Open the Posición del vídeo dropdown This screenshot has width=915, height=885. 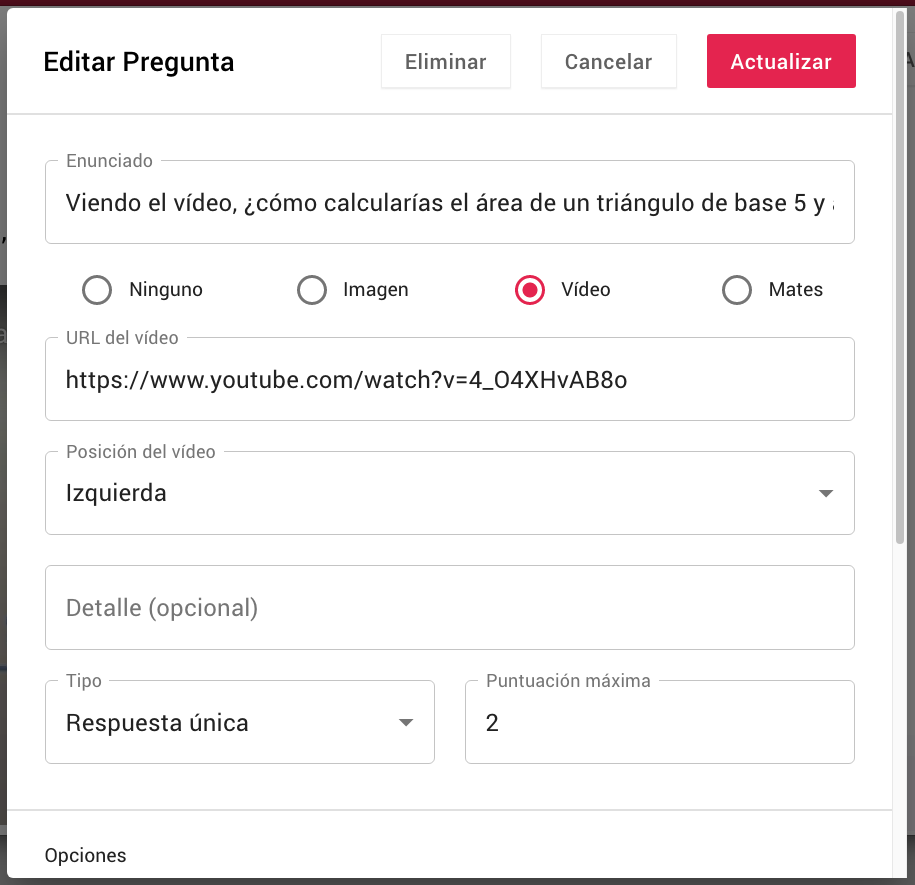click(x=450, y=493)
